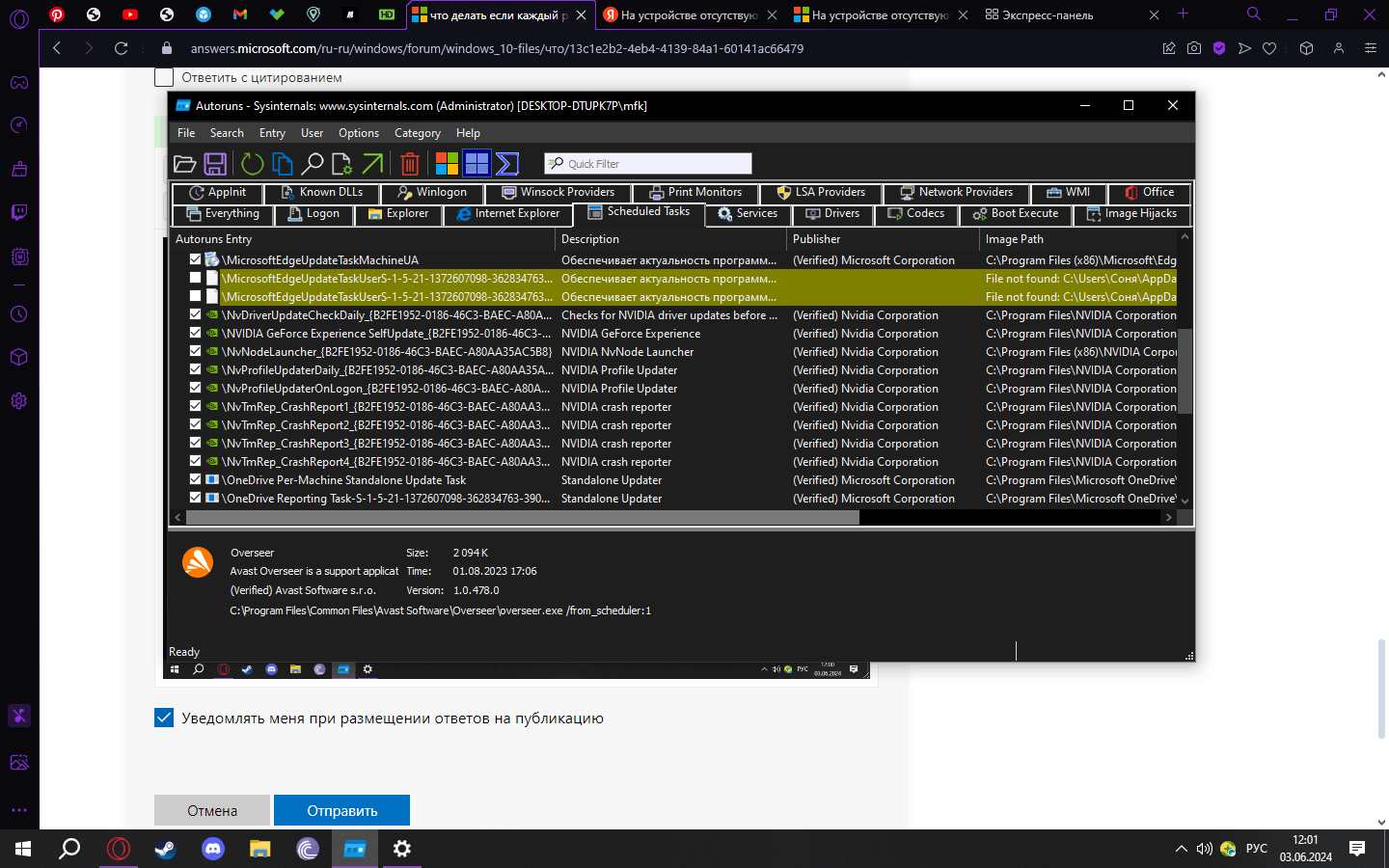Uncheck the NVIDIA GeForce Experience SelfUpdate checkbox

(195, 333)
